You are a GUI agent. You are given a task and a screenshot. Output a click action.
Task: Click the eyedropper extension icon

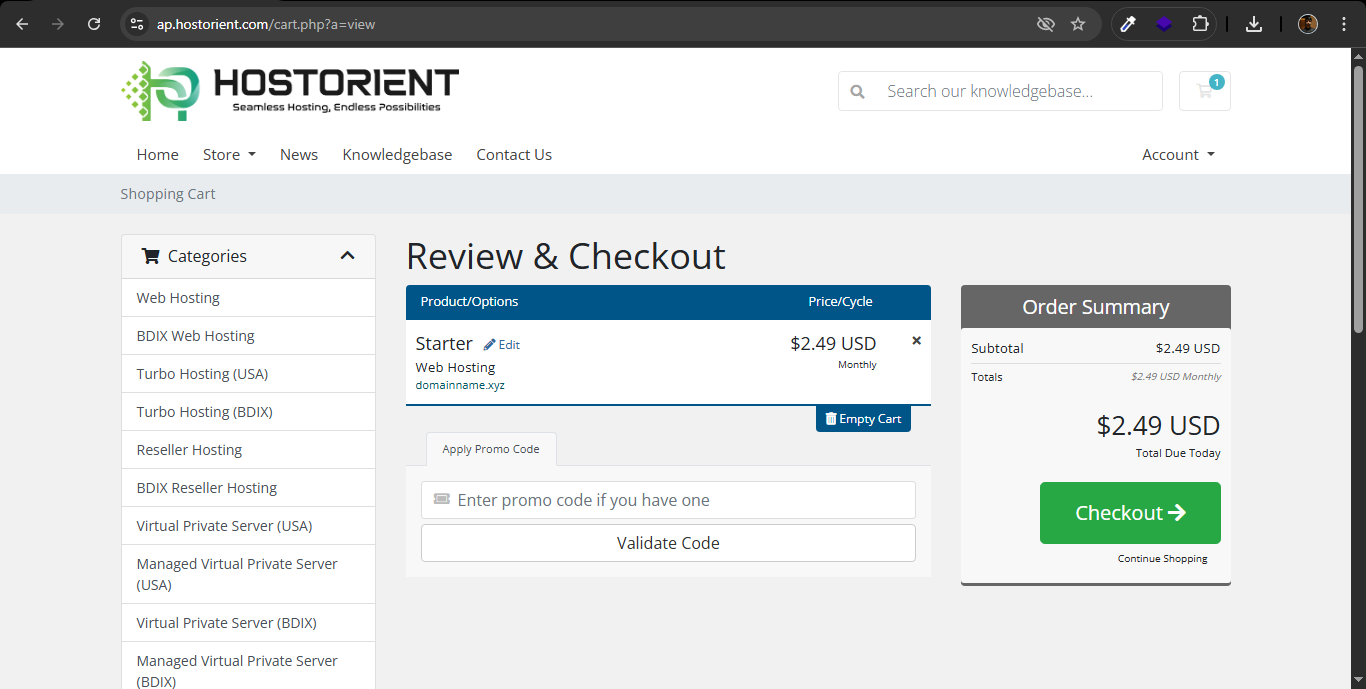[x=1128, y=24]
